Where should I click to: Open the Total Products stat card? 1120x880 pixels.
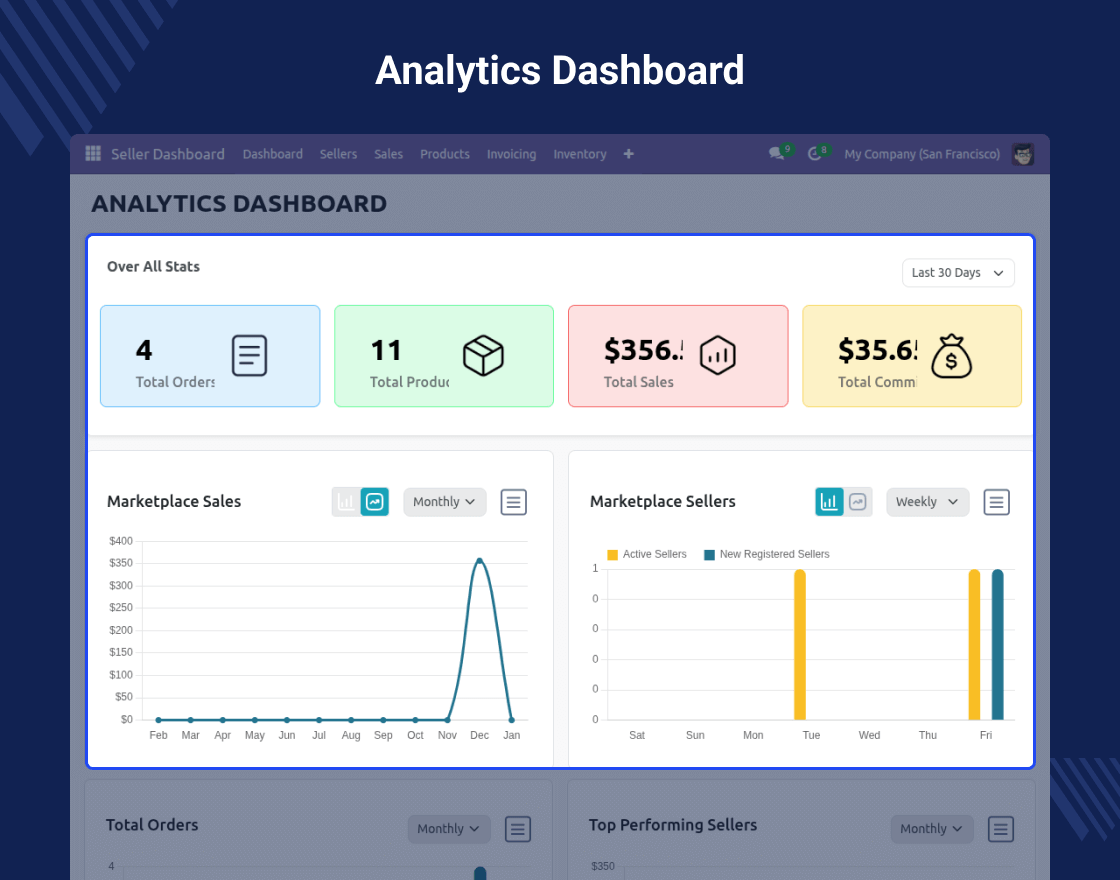click(x=444, y=356)
